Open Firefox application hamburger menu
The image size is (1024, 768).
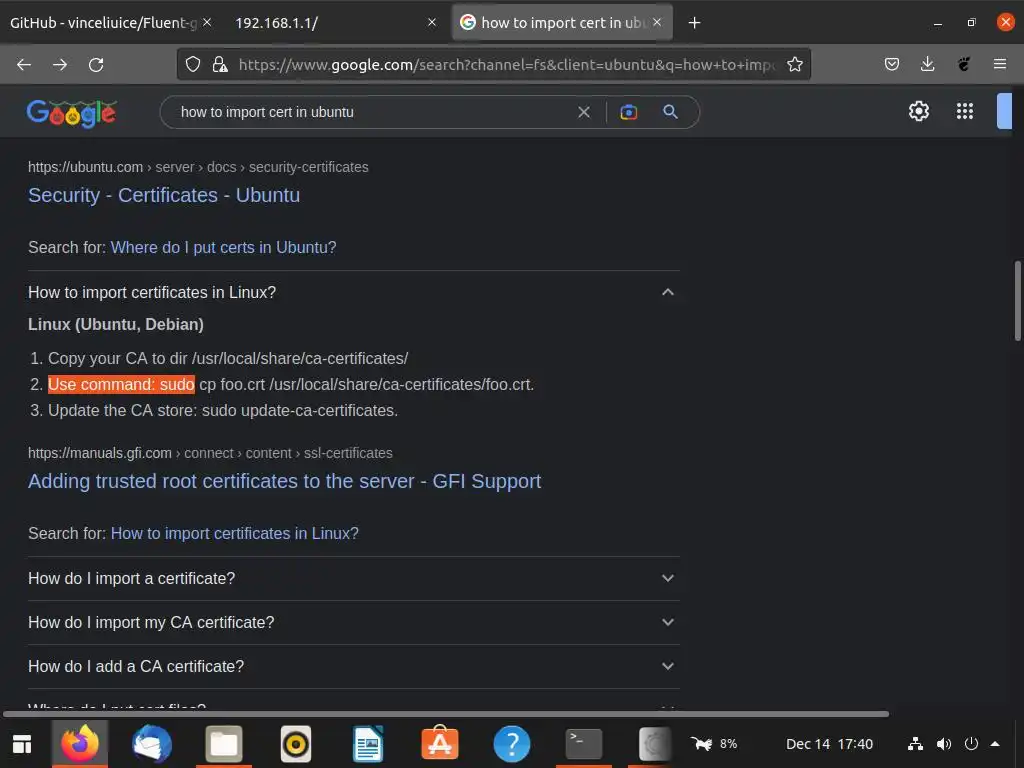coord(1000,64)
